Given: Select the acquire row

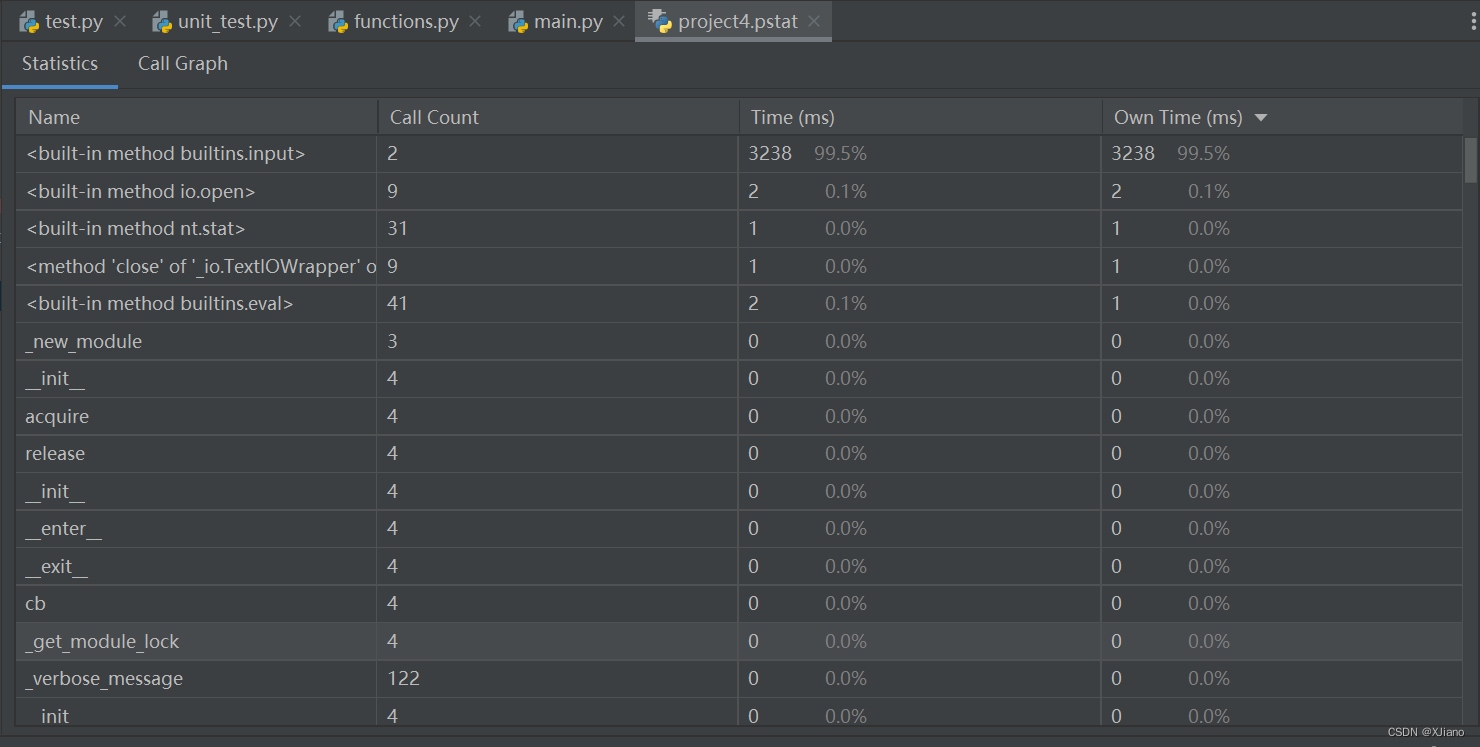Looking at the screenshot, I should pyautogui.click(x=739, y=416).
